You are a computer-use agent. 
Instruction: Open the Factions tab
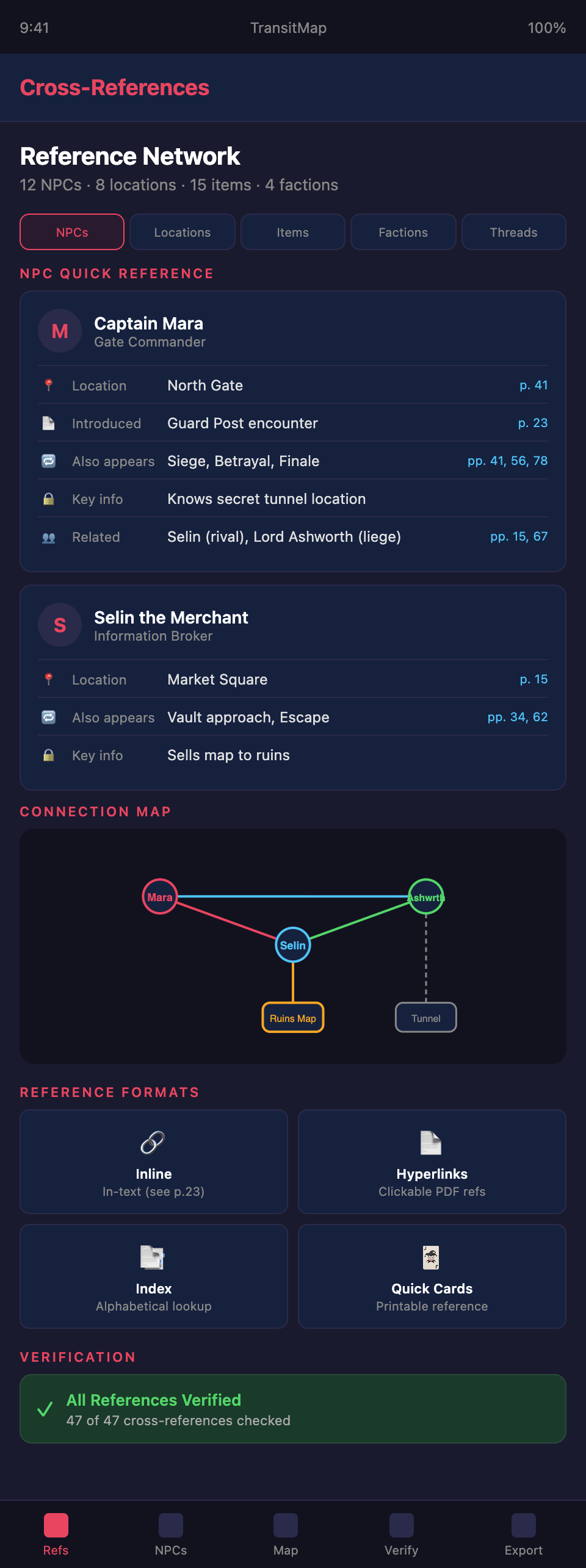(403, 232)
